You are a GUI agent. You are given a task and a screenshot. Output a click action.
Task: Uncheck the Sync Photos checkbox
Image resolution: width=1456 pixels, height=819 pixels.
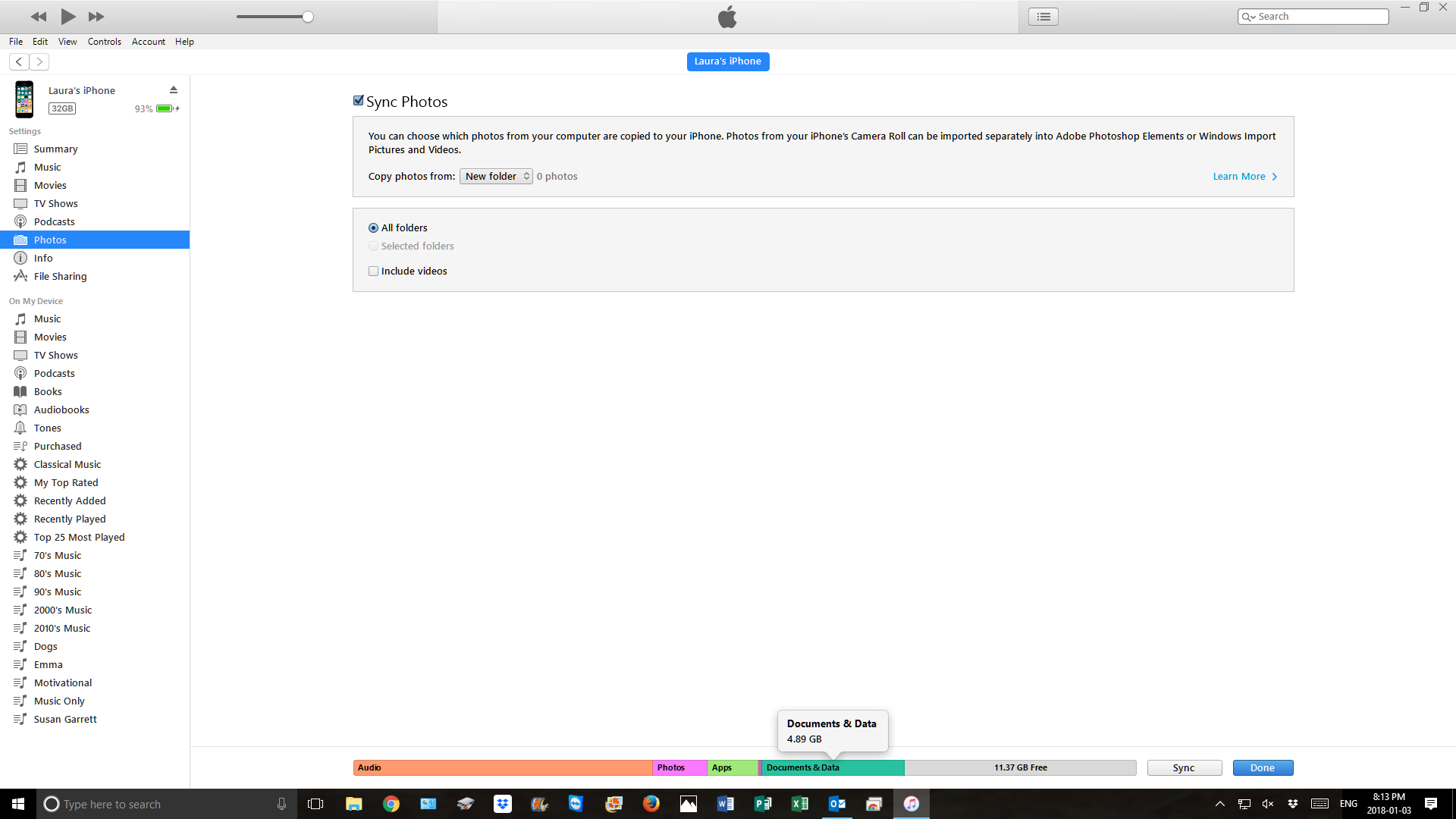[x=359, y=101]
